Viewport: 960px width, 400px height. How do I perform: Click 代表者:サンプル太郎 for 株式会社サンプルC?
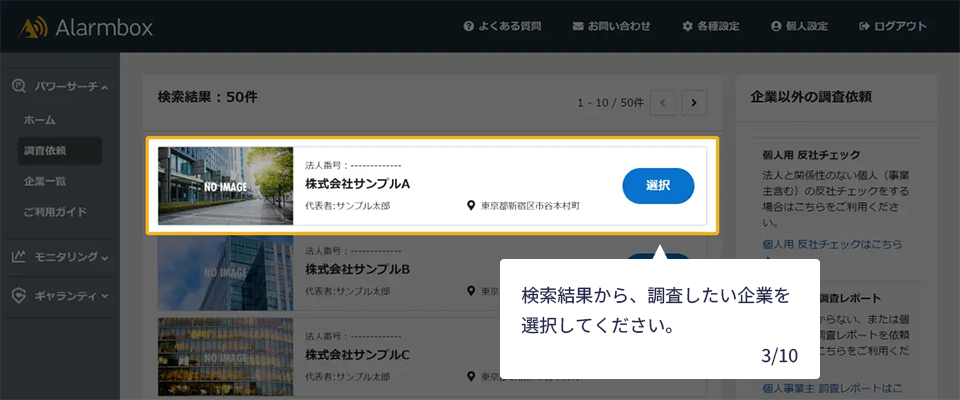pyautogui.click(x=347, y=376)
